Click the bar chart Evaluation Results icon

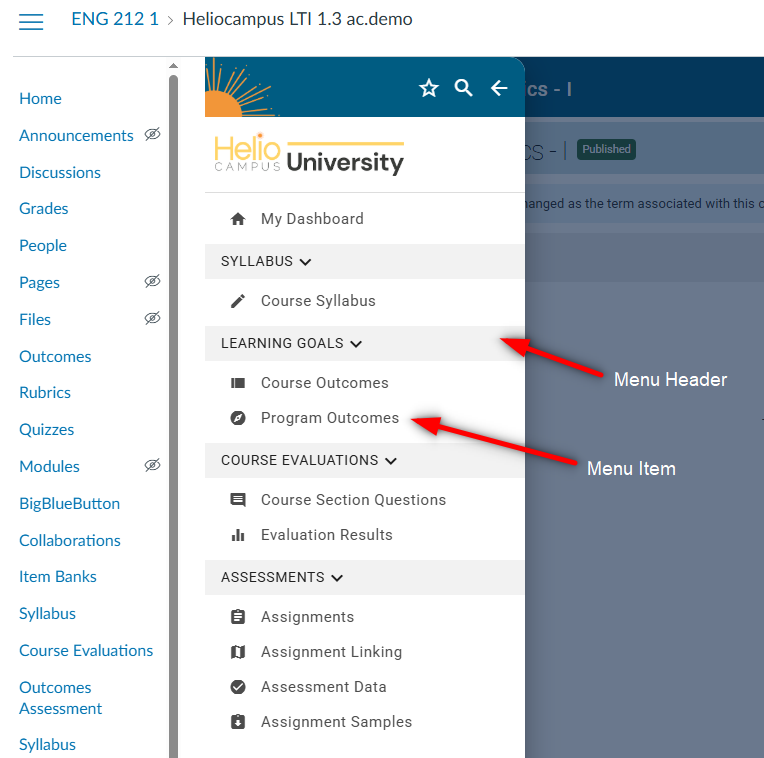pos(238,535)
